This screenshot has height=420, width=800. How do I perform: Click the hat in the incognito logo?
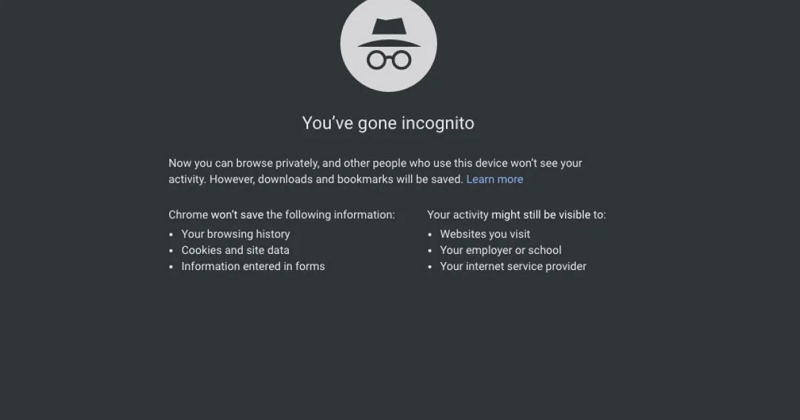(x=389, y=33)
